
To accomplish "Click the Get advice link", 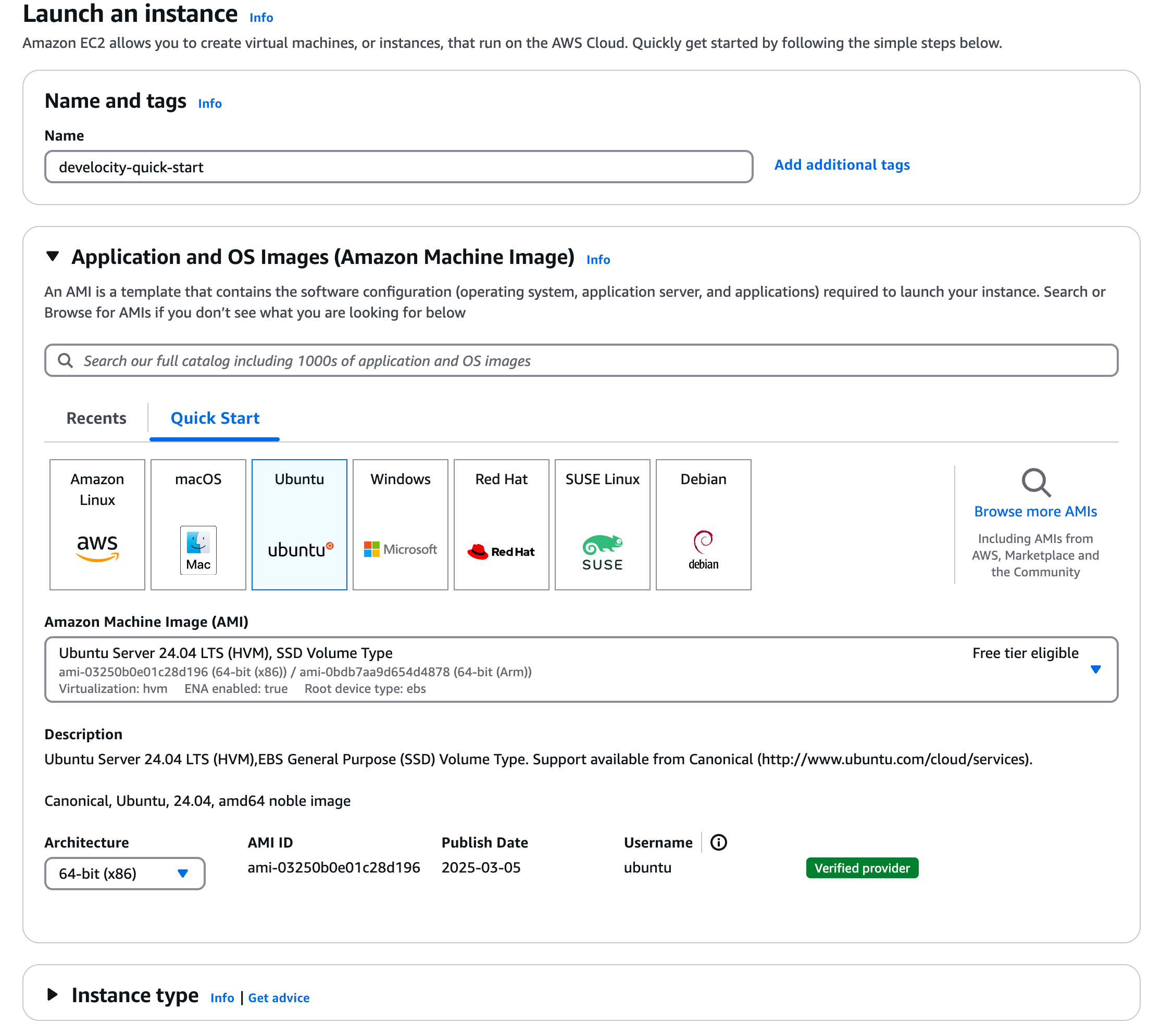I will (x=278, y=997).
